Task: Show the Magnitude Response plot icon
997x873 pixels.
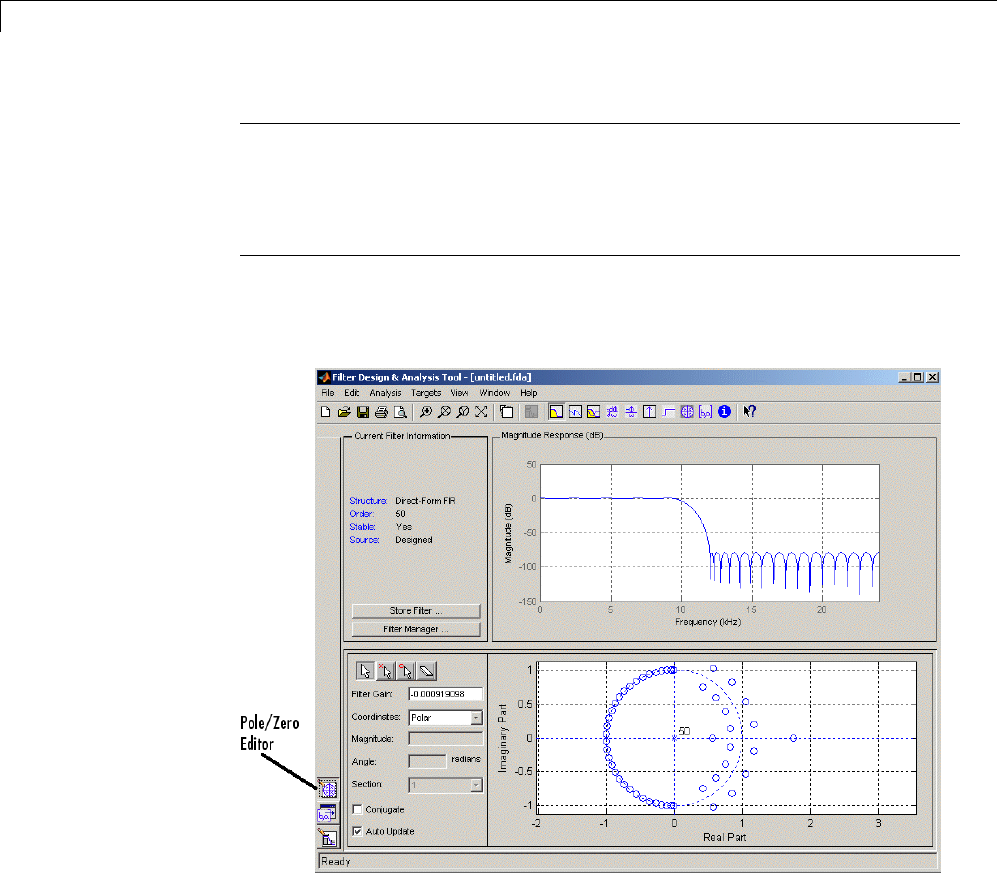Action: pos(556,412)
